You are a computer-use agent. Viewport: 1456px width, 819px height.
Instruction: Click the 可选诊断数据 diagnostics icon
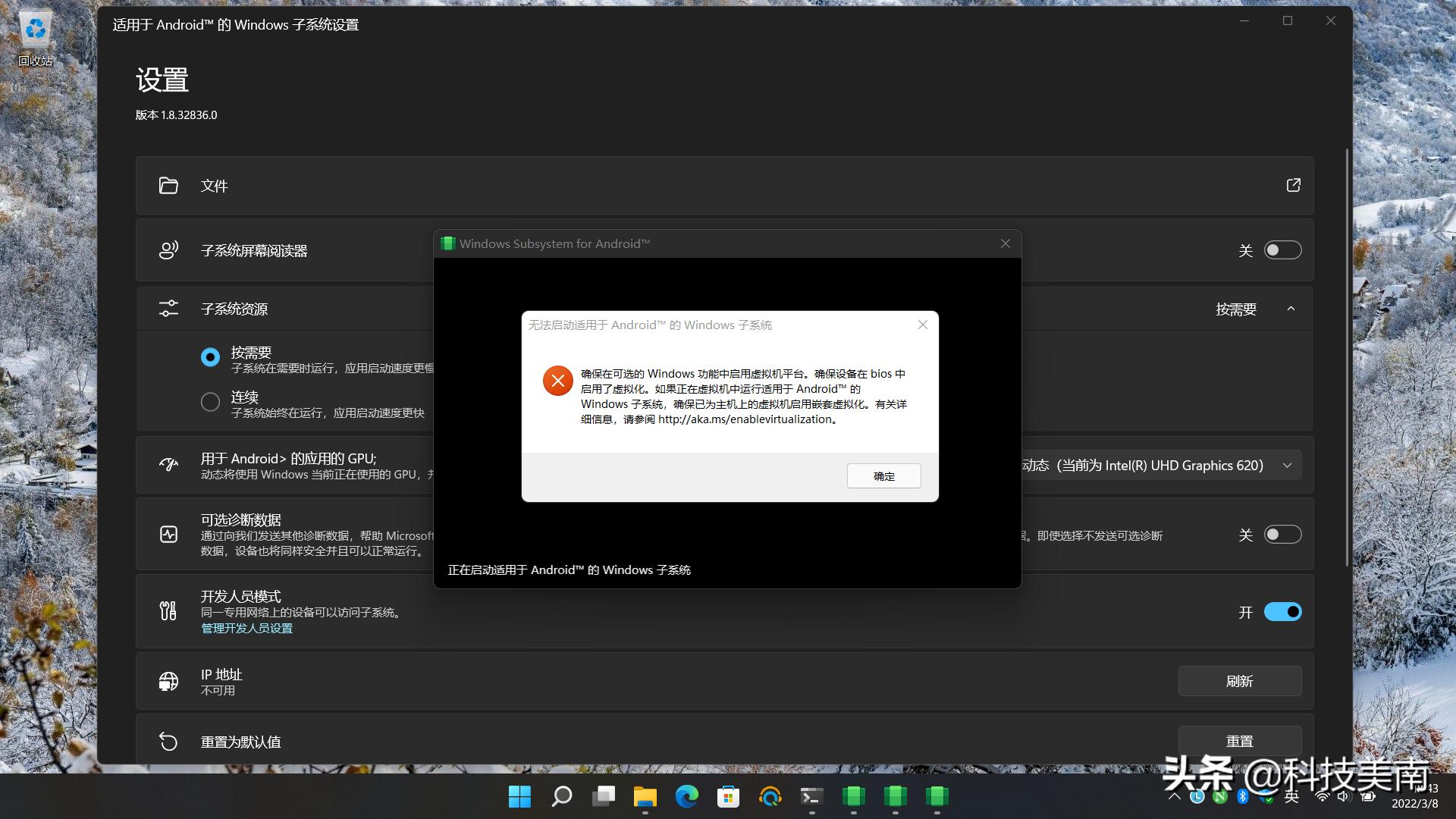(168, 534)
